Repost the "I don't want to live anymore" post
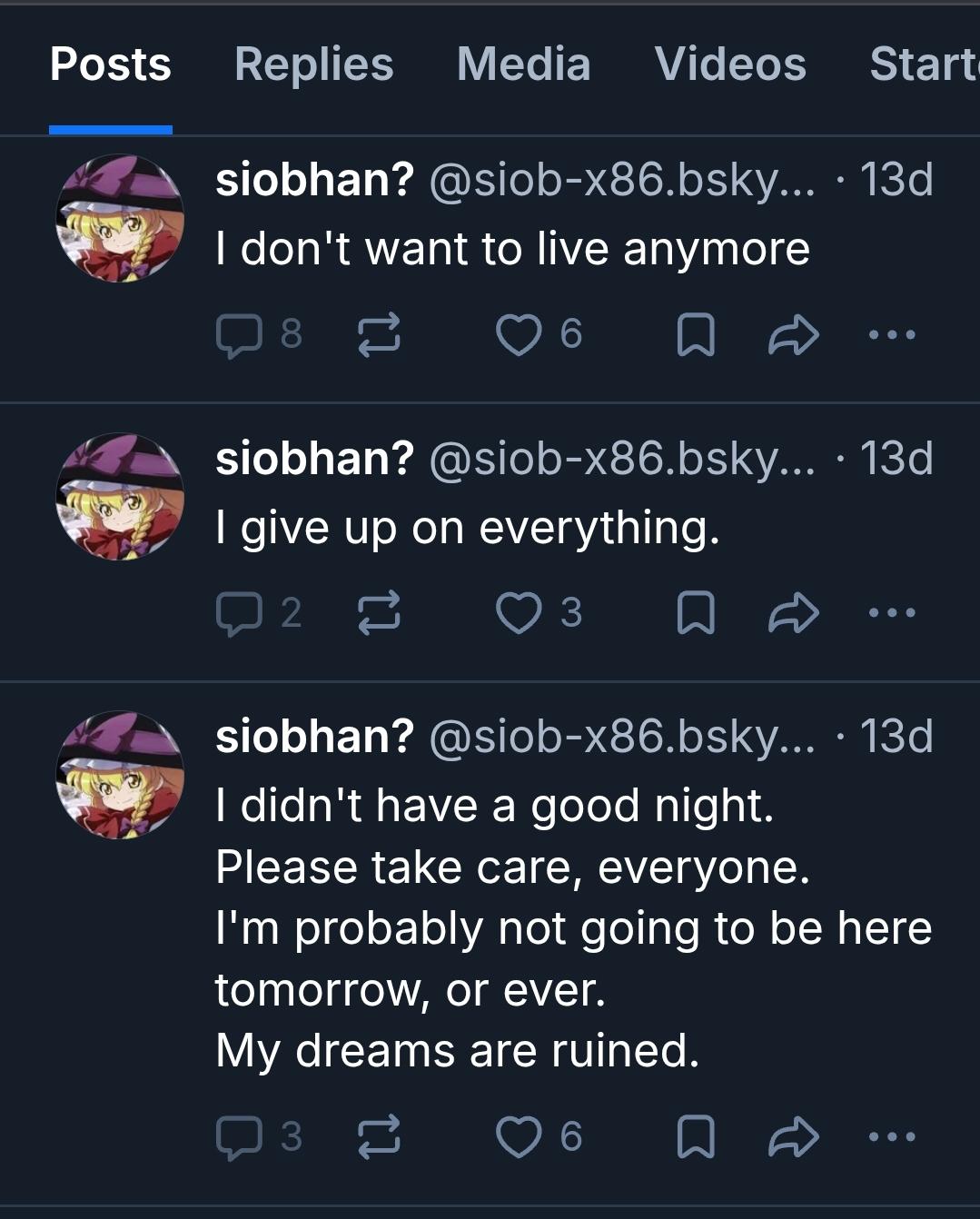The height and width of the screenshot is (1219, 980). pos(378,335)
